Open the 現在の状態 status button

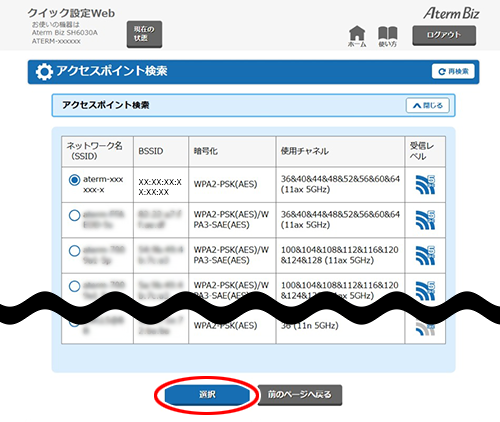pyautogui.click(x=144, y=34)
